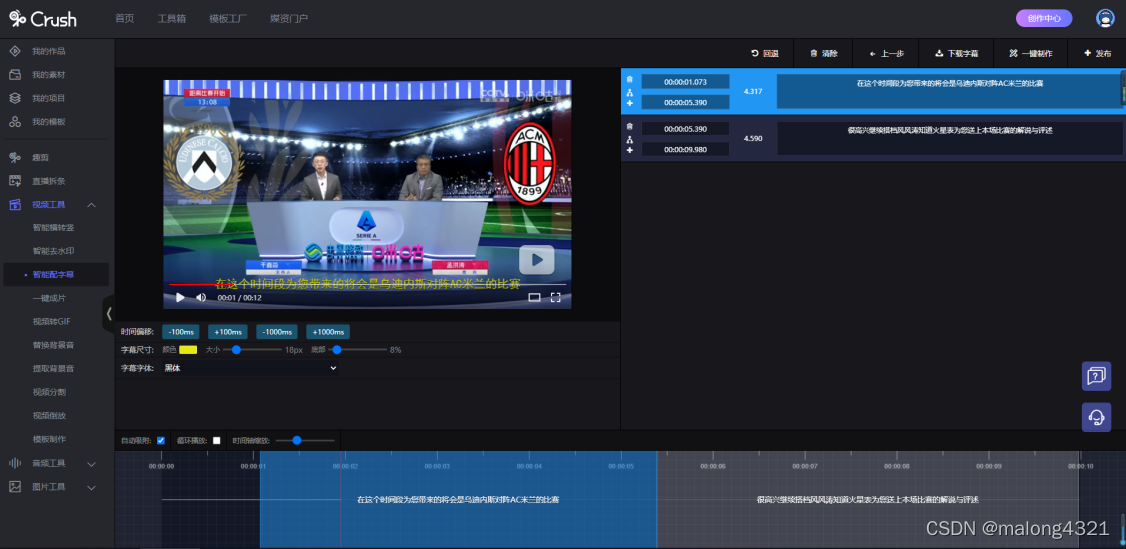Viewport: 1126px width, 549px height.
Task: Click the large play overlay on the video
Action: tap(536, 260)
